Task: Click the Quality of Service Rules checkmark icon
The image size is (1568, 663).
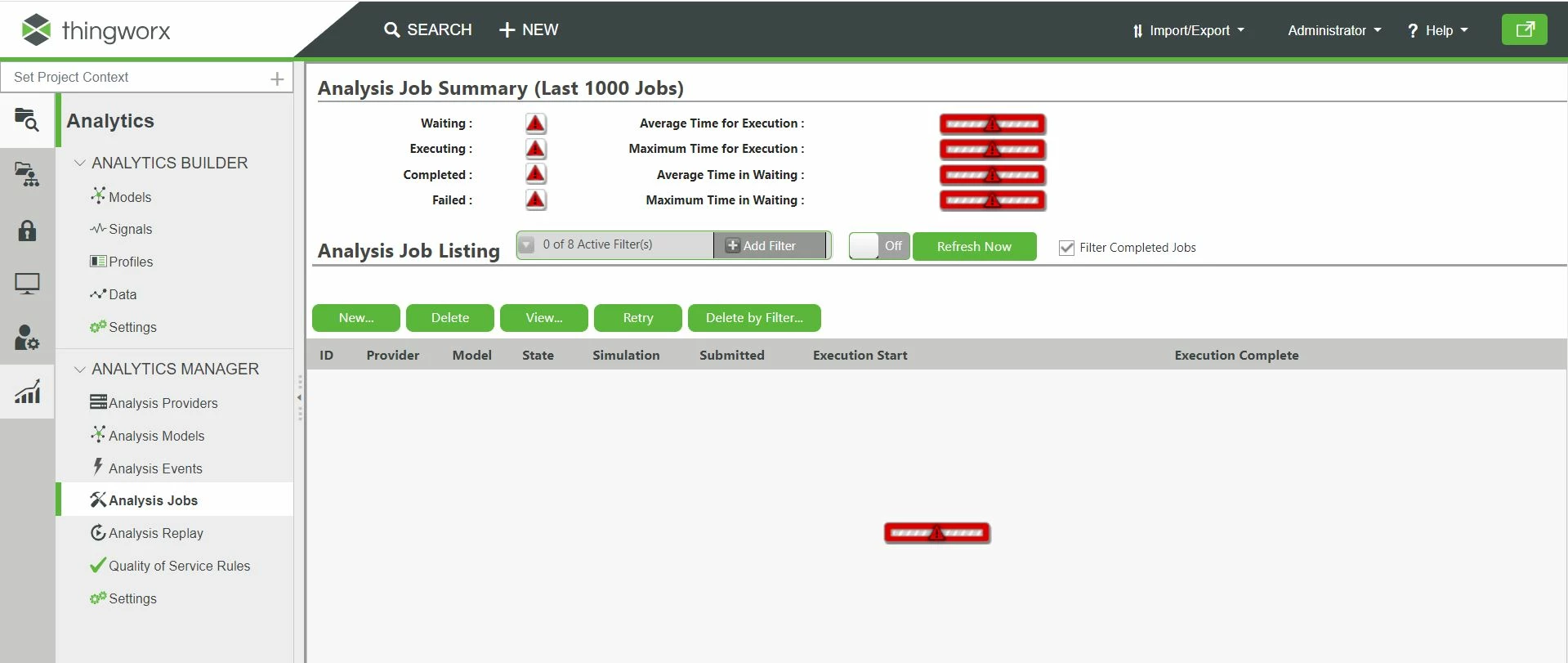Action: pos(98,565)
